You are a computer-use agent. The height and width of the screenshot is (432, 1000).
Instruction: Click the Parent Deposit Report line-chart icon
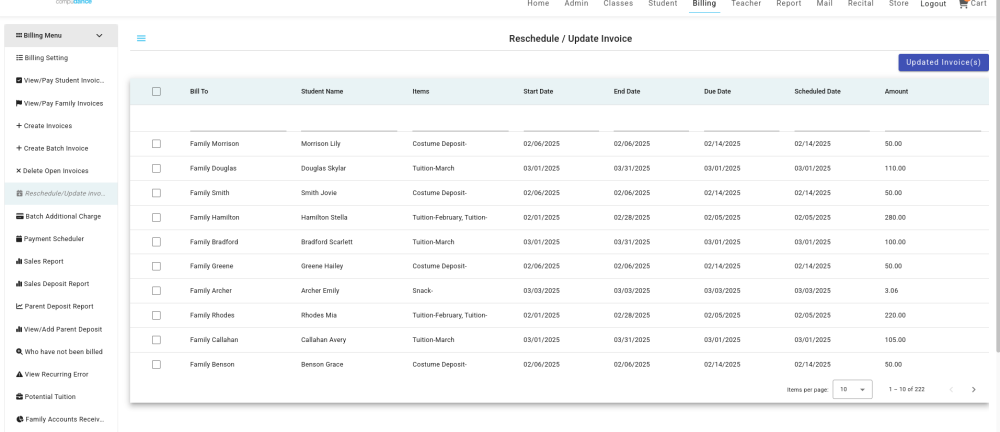tap(19, 306)
